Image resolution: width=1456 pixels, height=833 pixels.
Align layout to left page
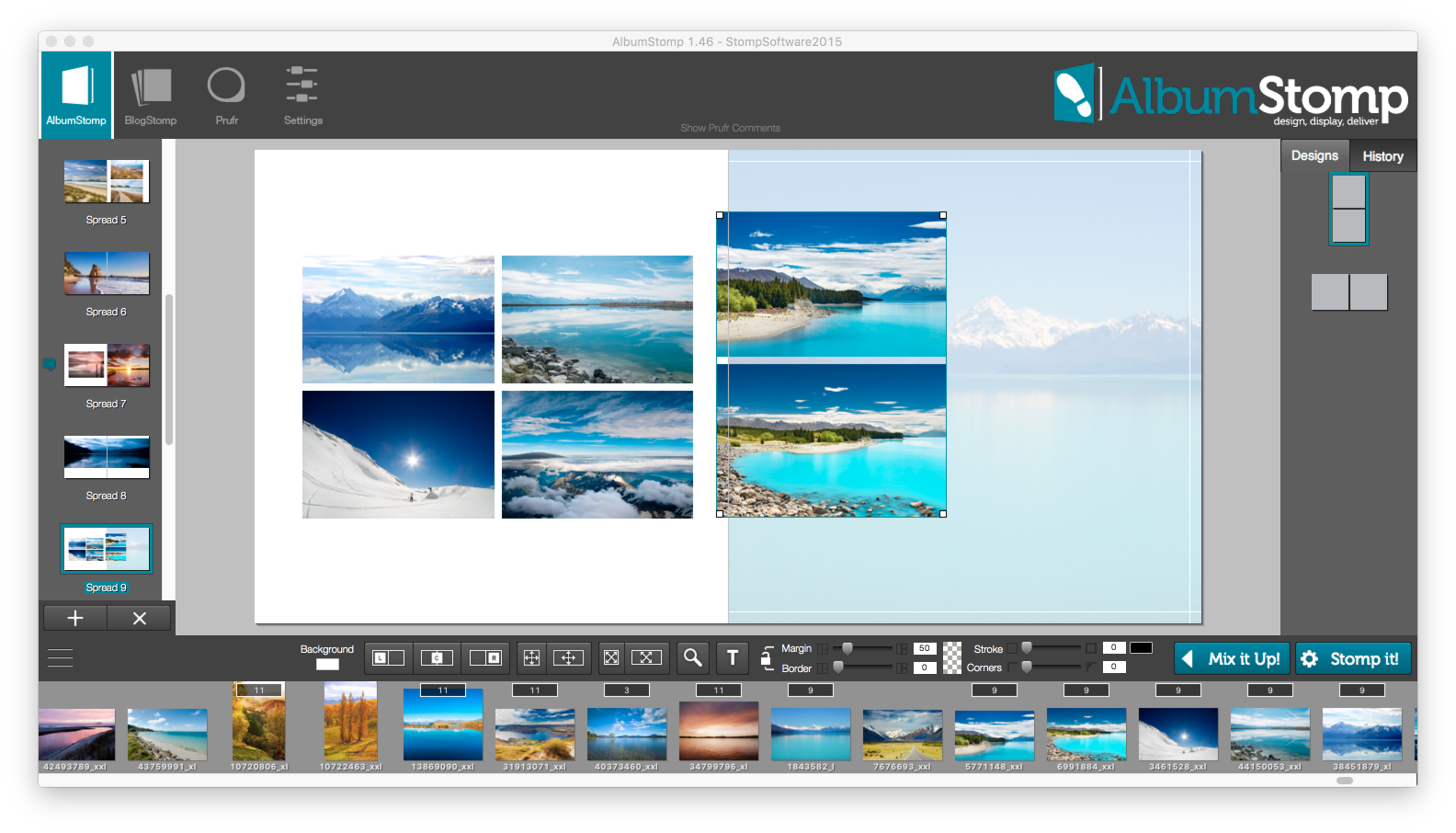click(388, 657)
